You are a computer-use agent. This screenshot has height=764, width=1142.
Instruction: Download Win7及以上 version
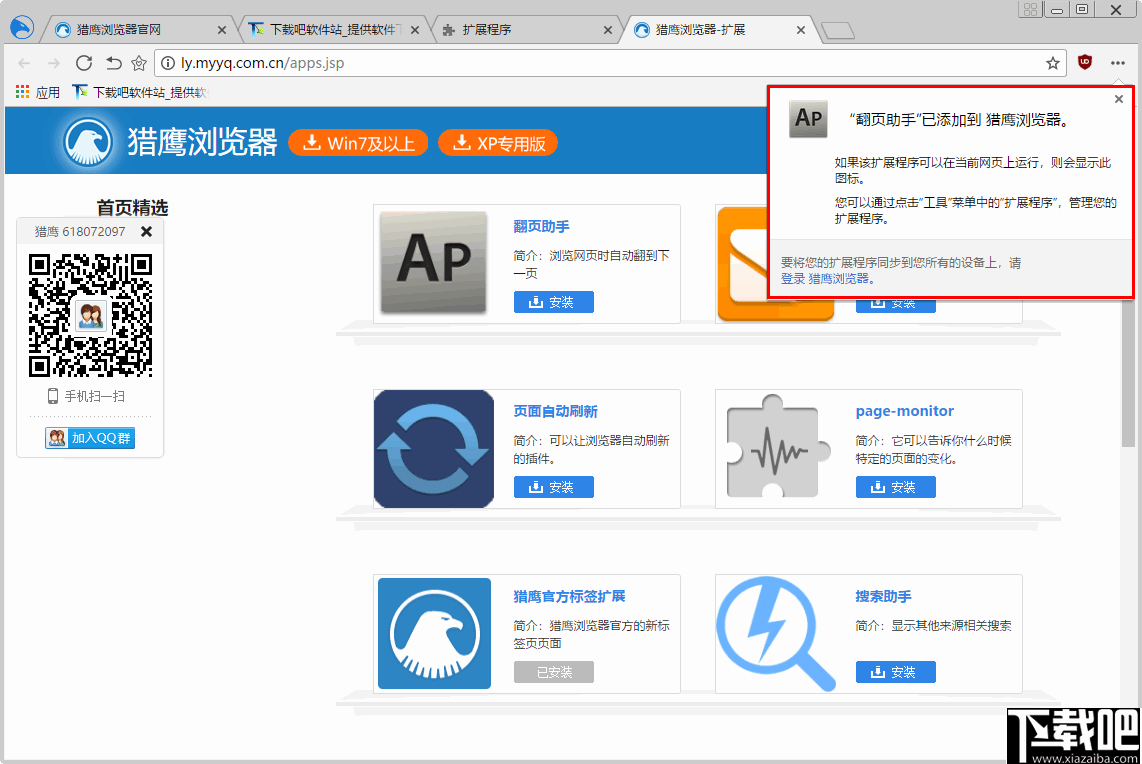358,143
